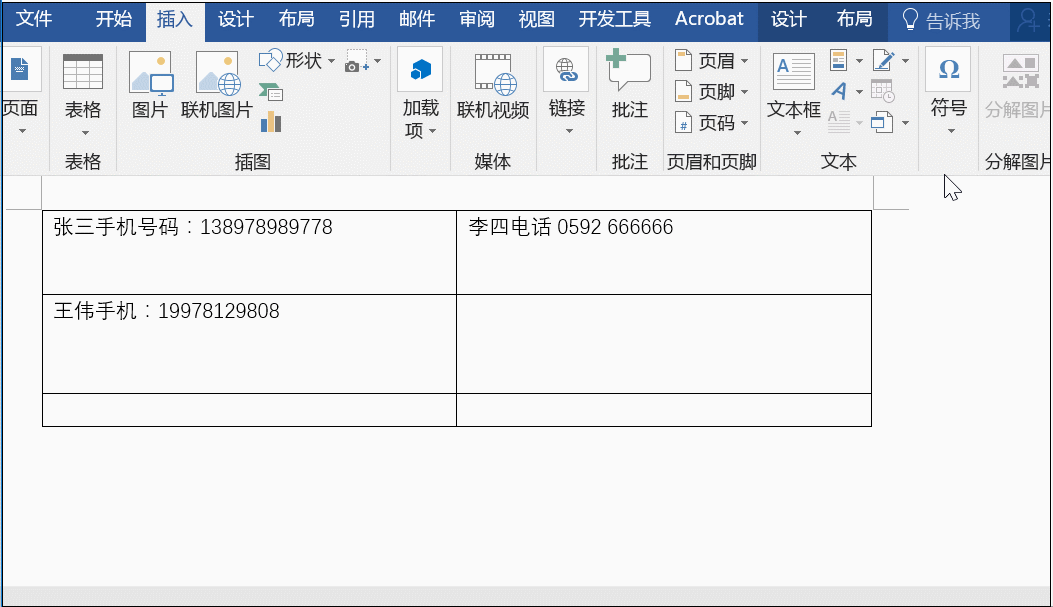Click the cell text 张三手机号码：138978989778
1053x607 pixels.
[x=193, y=227]
